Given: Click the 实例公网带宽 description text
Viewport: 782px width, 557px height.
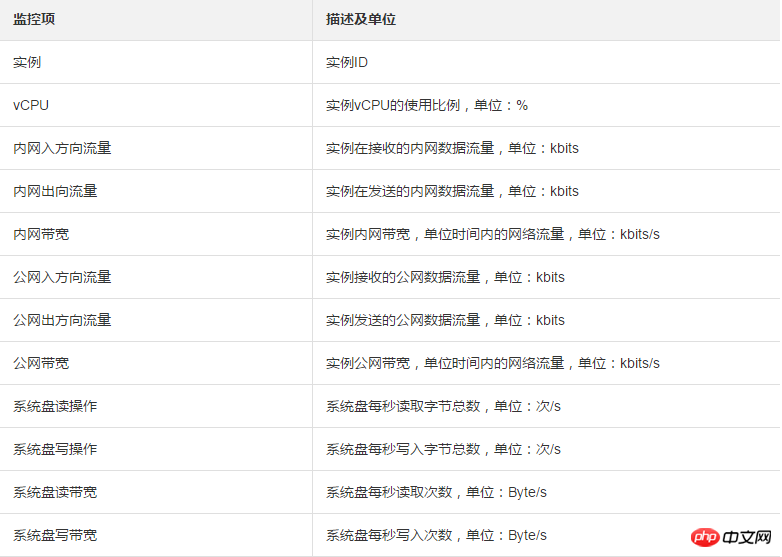Looking at the screenshot, I should tap(492, 363).
